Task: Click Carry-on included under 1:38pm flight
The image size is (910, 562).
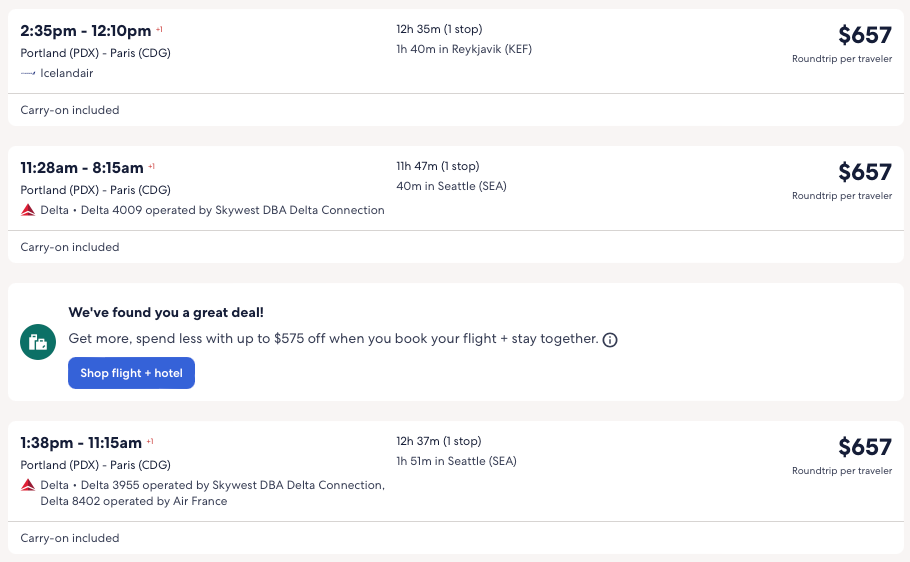Action: click(70, 538)
